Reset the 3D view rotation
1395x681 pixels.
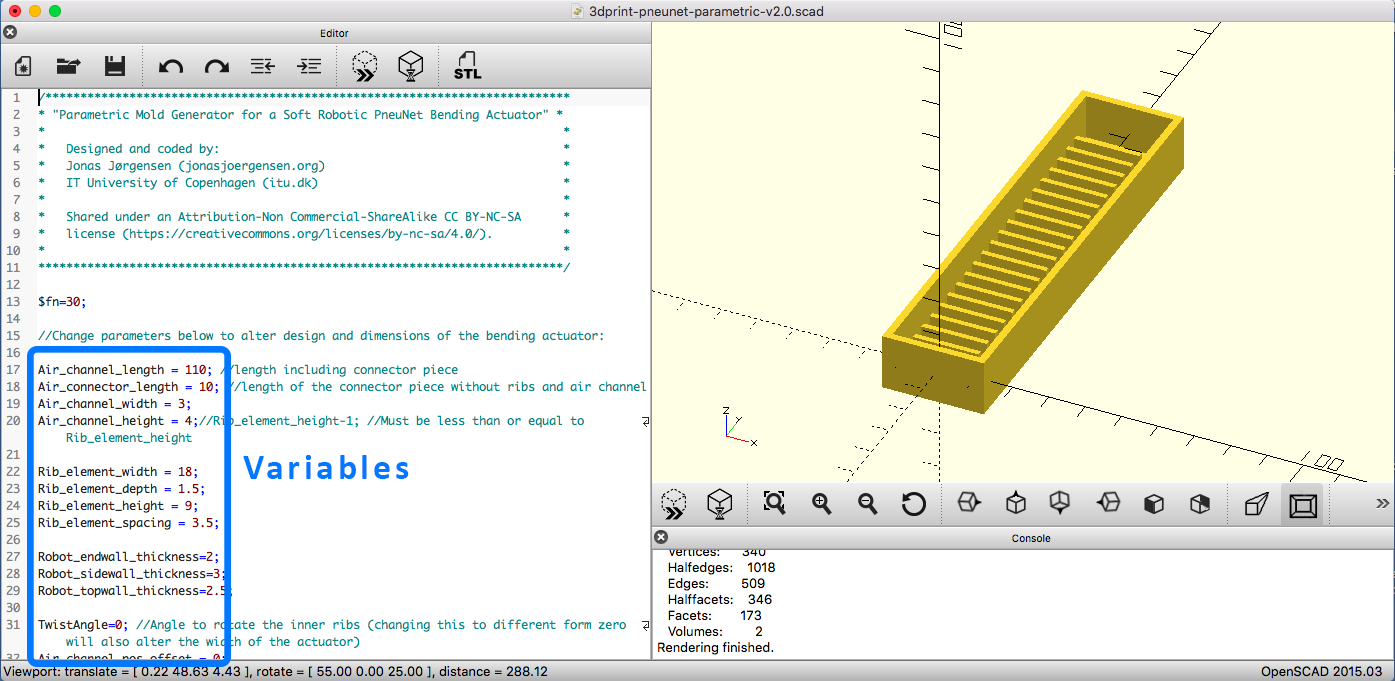point(914,503)
